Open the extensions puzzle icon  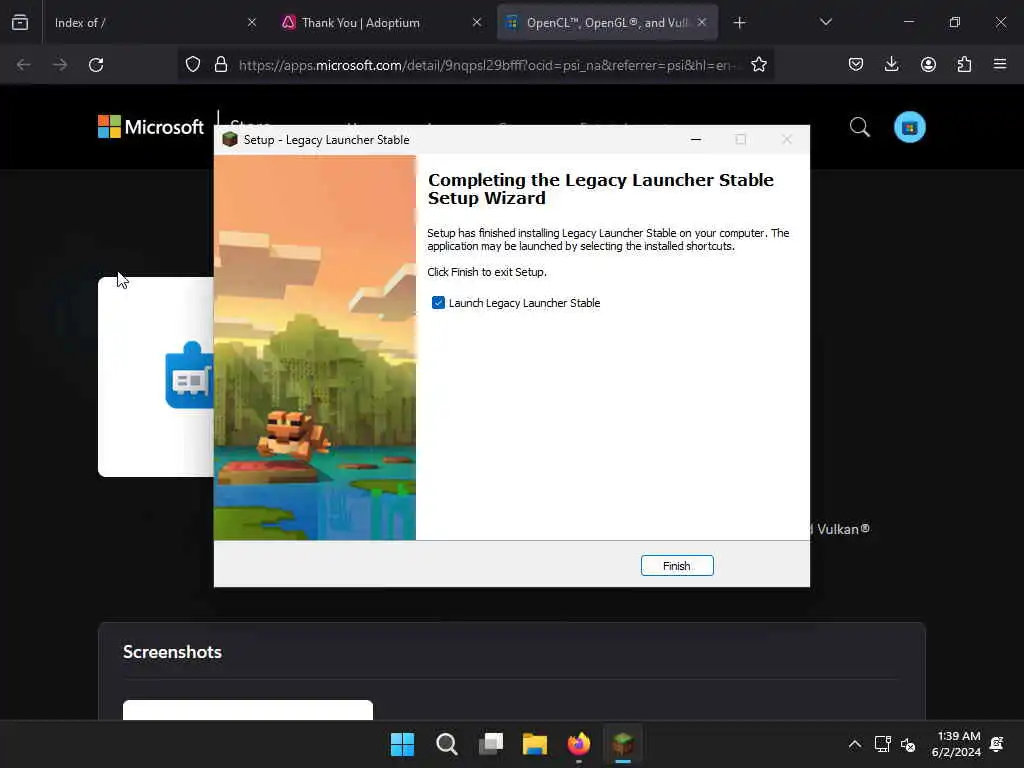click(964, 65)
